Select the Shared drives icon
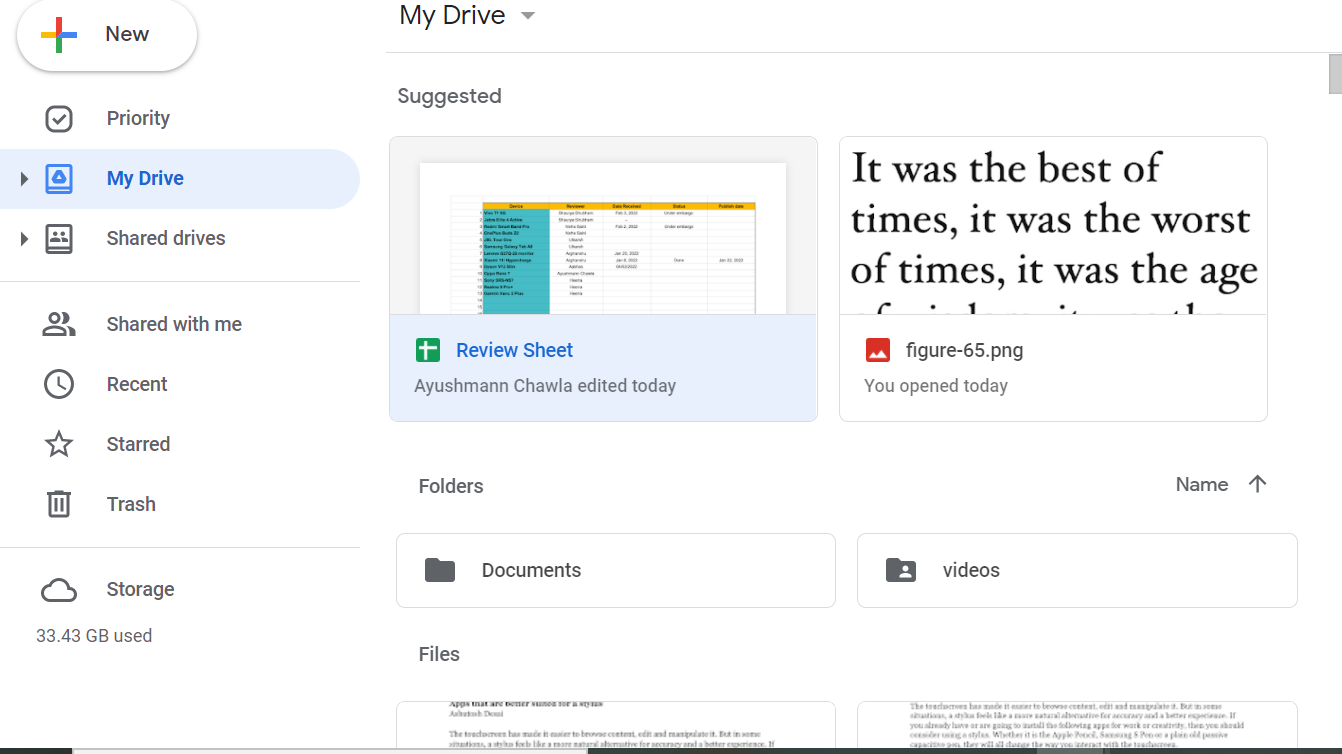Screen dimensions: 1342x754 pyautogui.click(x=59, y=238)
